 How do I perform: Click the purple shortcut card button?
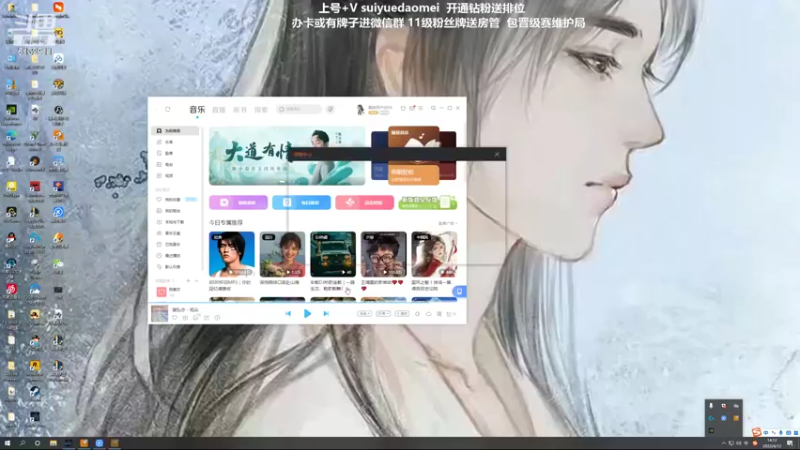tap(238, 203)
